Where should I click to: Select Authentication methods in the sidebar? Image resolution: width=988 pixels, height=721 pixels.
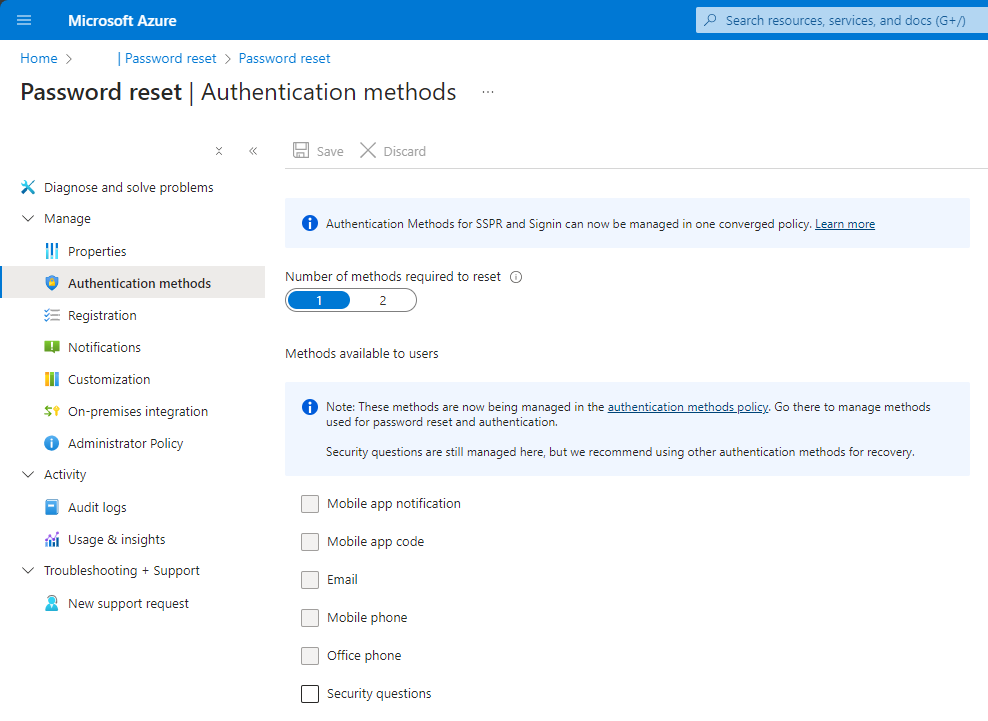point(132,283)
